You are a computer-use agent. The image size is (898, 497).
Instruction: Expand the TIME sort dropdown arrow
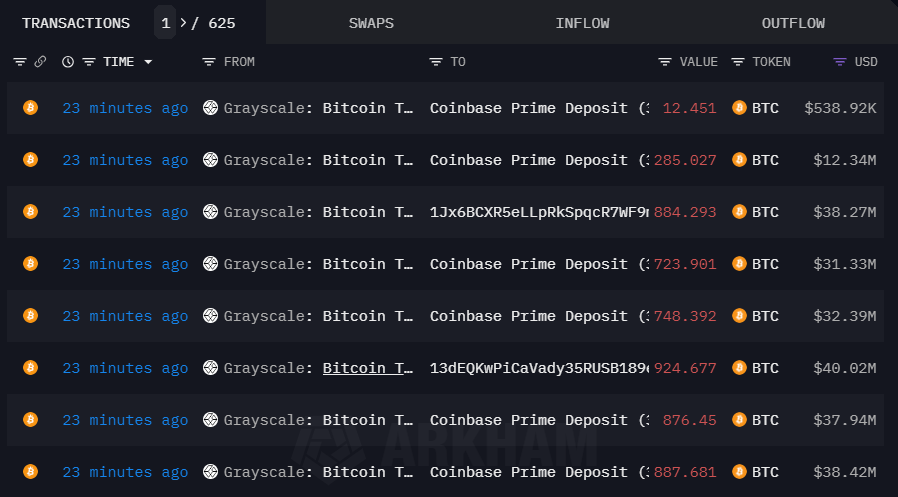point(149,62)
